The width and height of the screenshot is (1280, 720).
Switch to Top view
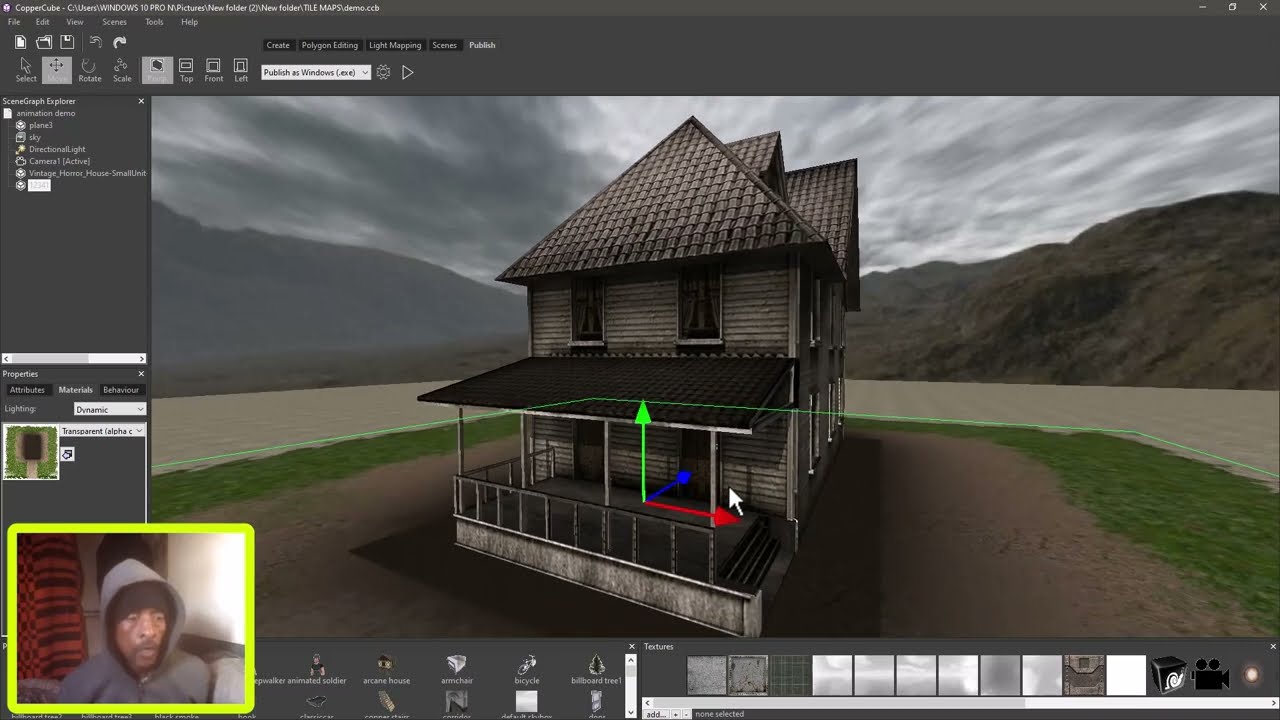[186, 70]
